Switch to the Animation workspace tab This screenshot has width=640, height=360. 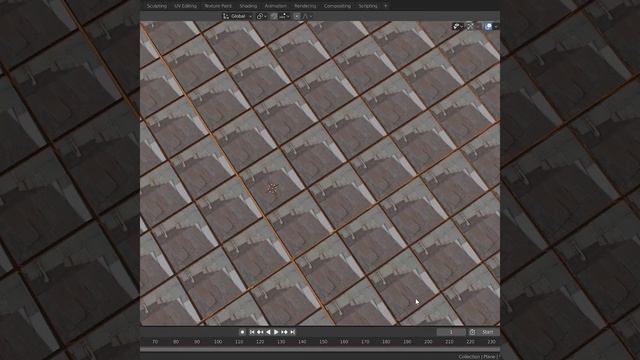(x=276, y=6)
